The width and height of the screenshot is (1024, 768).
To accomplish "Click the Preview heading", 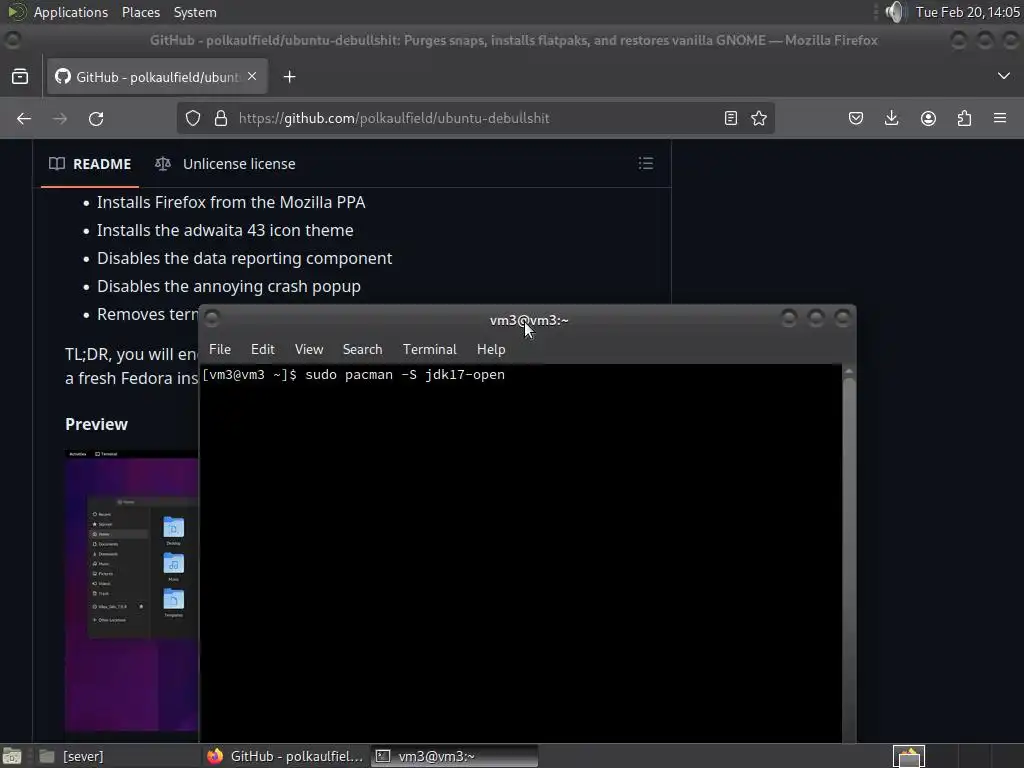I will (97, 424).
